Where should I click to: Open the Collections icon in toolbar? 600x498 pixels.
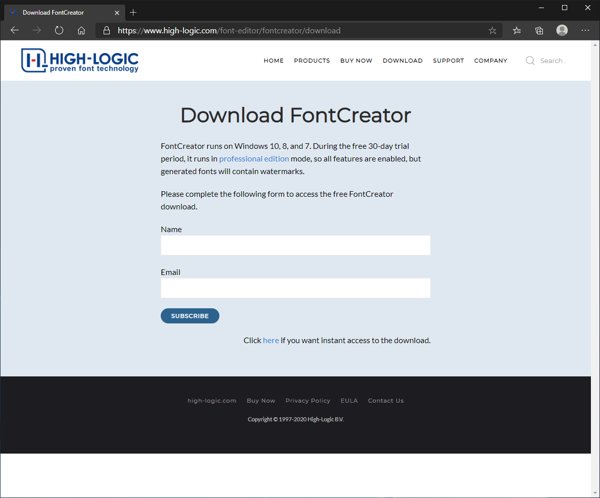point(539,31)
